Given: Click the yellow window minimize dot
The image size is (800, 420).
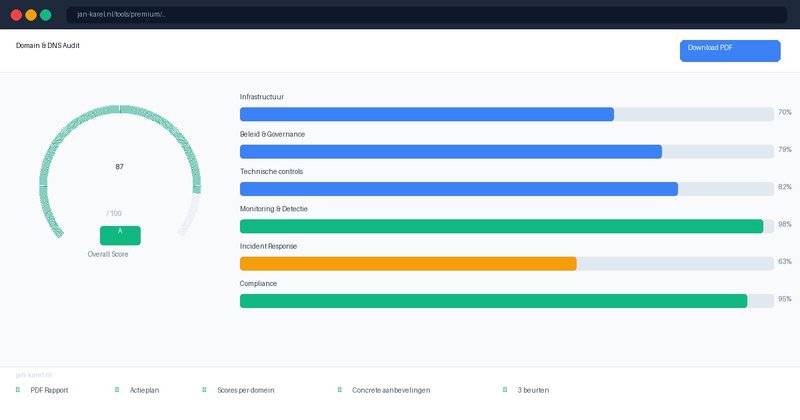Looking at the screenshot, I should [31, 15].
